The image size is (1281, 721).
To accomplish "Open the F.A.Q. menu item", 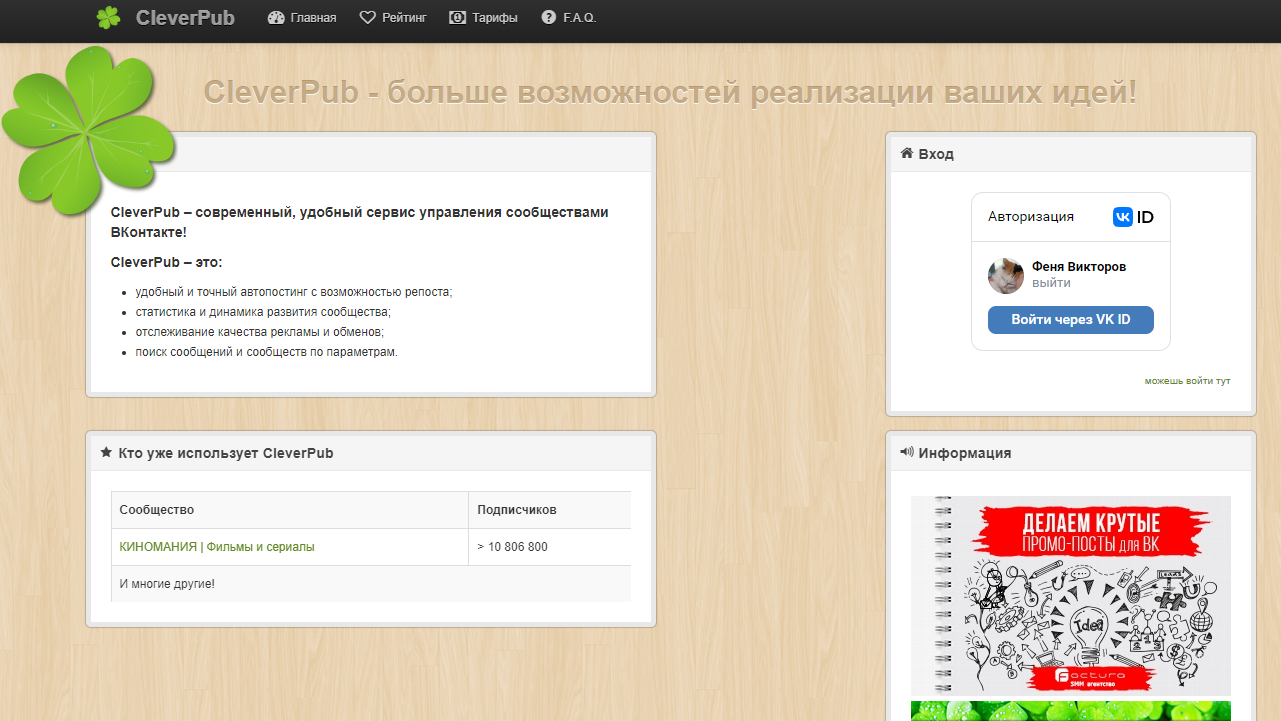I will (579, 17).
